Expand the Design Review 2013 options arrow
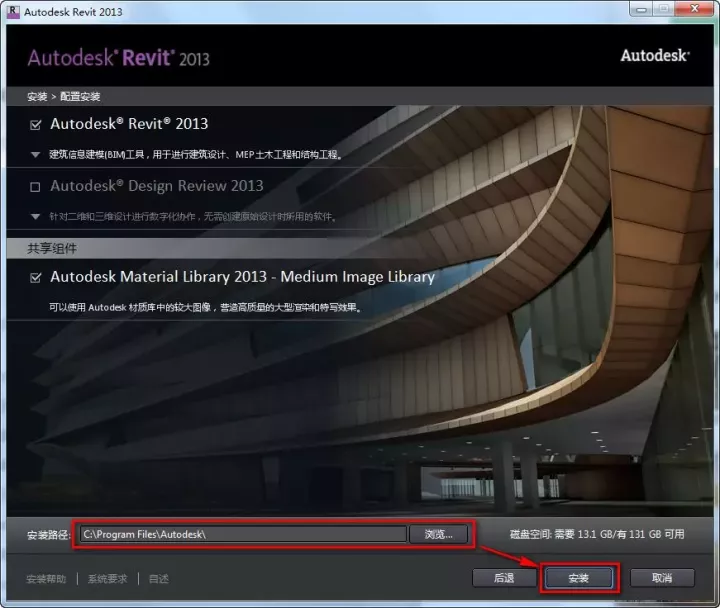Viewport: 720px width, 608px height. [35, 216]
